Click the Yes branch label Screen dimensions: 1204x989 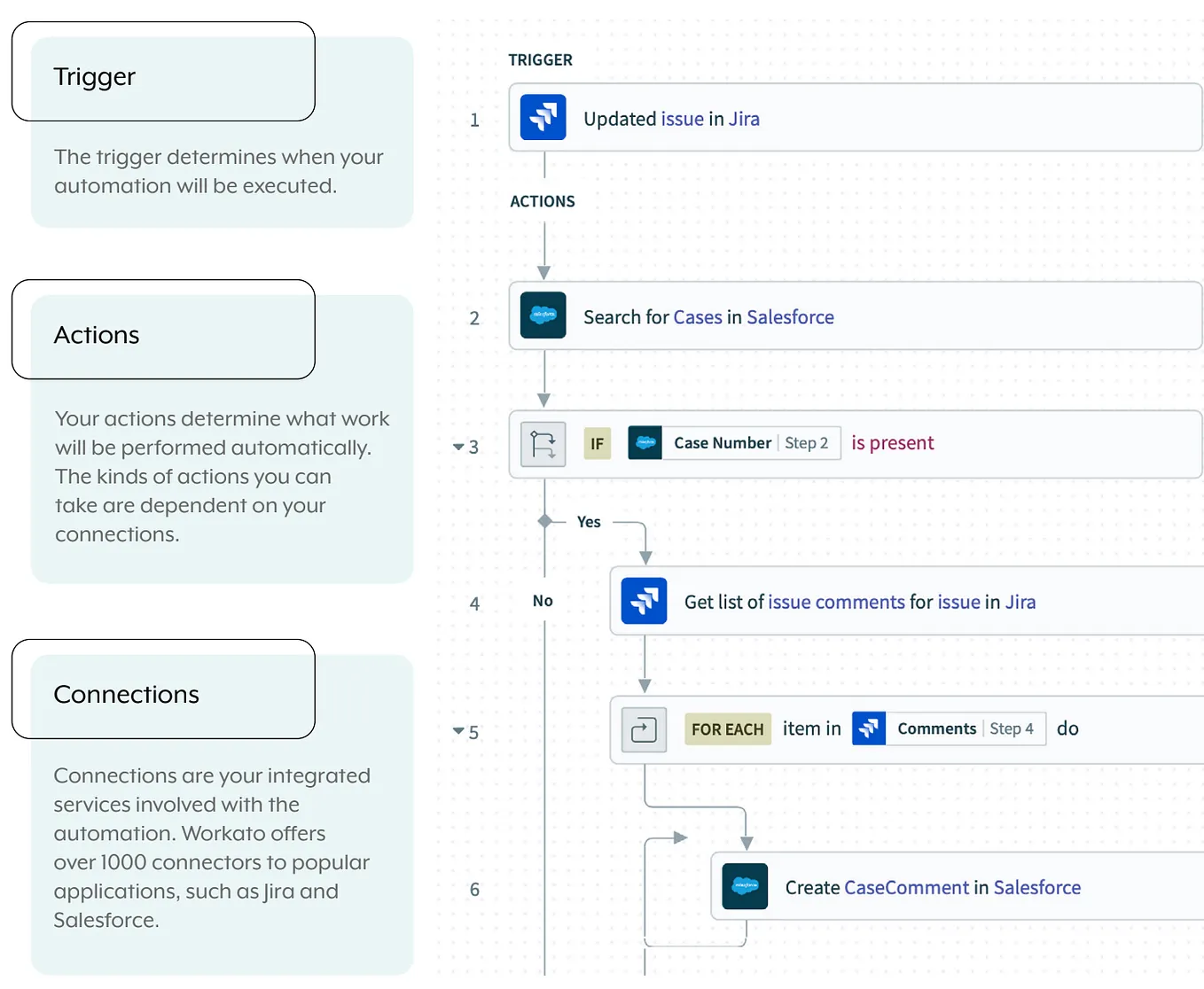click(x=588, y=522)
